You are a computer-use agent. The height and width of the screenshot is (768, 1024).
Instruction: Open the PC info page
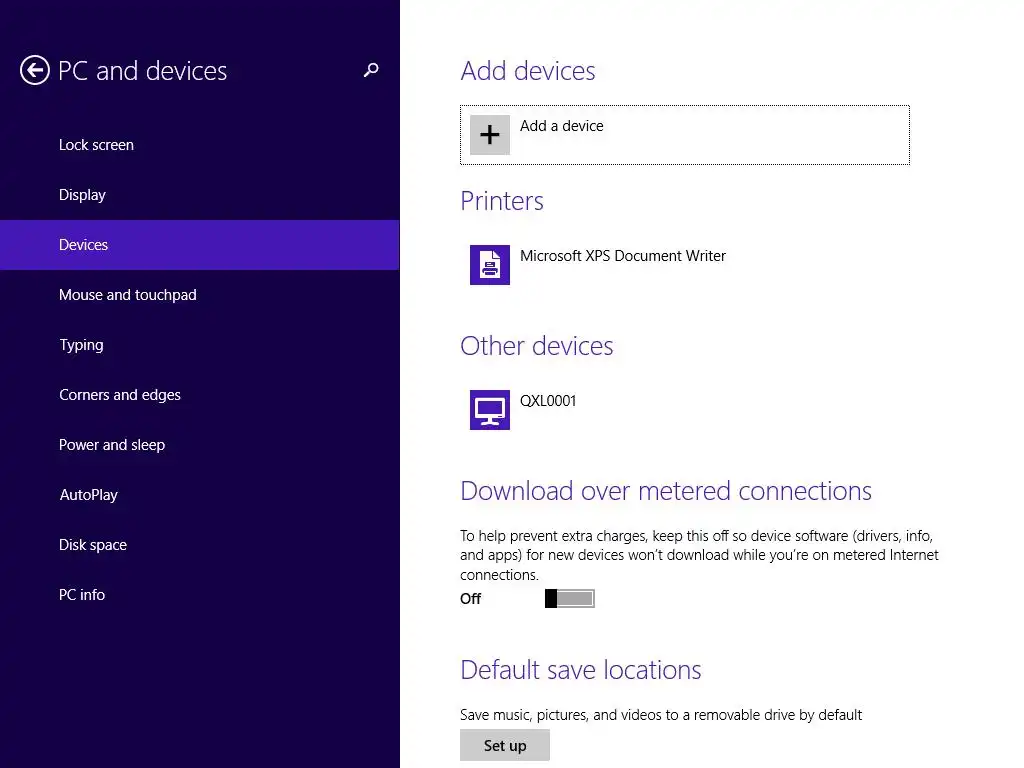[82, 595]
